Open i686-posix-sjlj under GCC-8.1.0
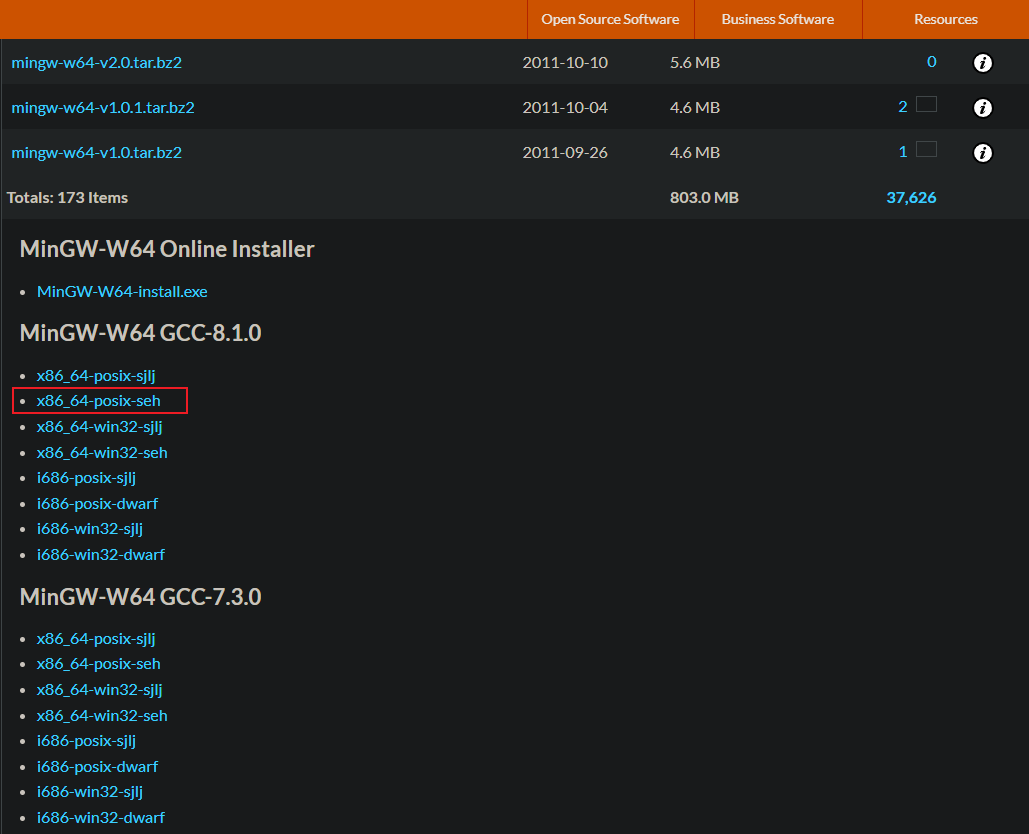The height and width of the screenshot is (834, 1029). click(x=86, y=478)
